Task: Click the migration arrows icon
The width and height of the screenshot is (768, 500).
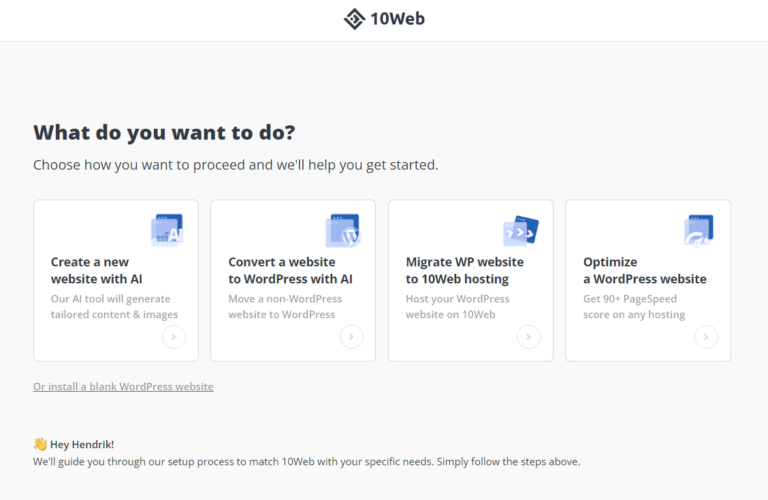Action: click(x=520, y=231)
